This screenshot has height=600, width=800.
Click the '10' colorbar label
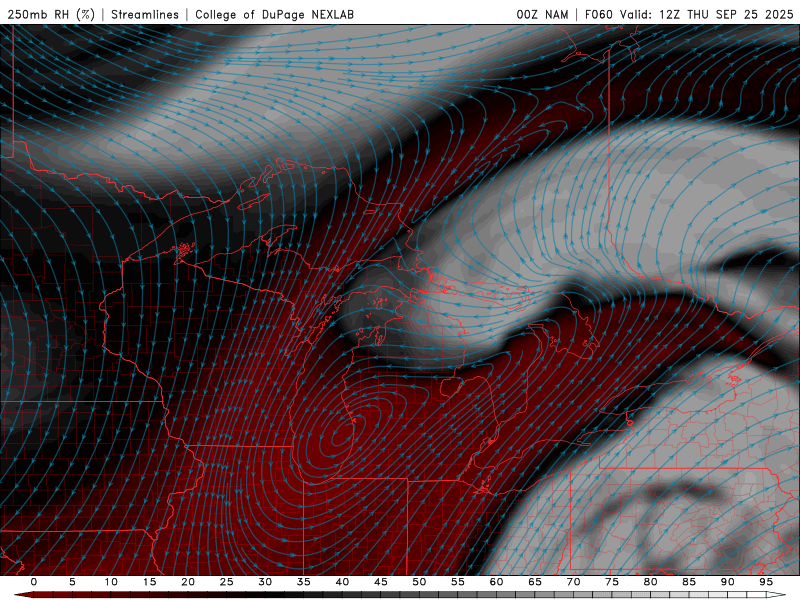tap(111, 582)
